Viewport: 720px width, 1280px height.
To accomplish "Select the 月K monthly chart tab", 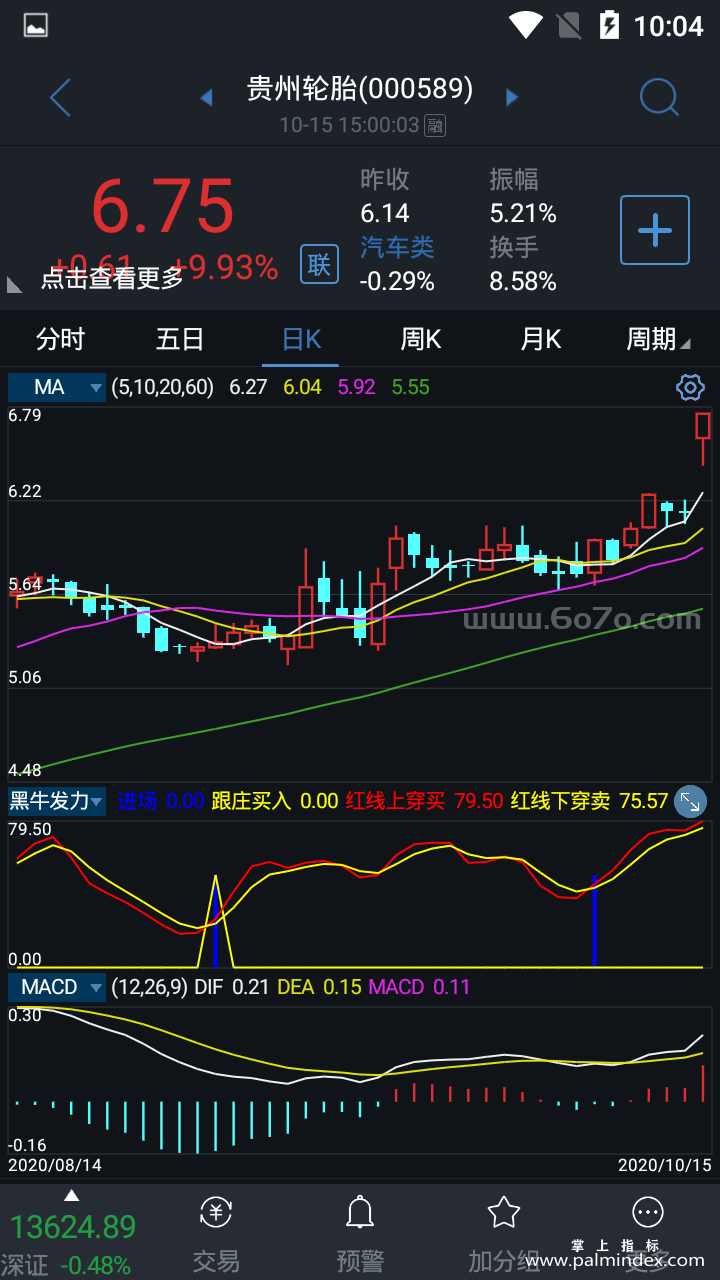I will [541, 339].
